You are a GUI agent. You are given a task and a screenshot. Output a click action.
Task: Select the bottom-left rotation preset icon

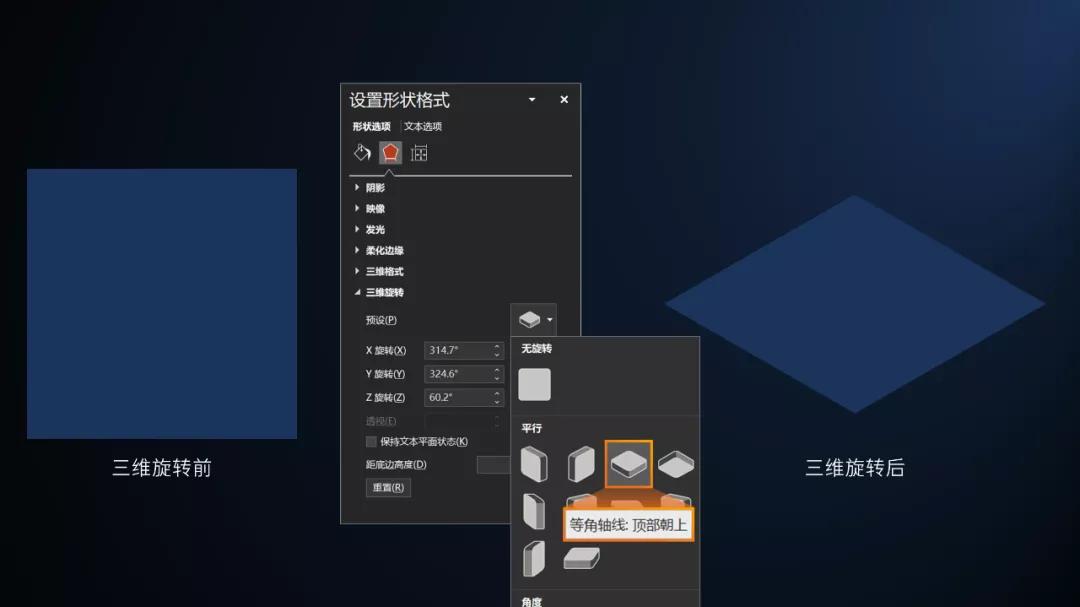pyautogui.click(x=533, y=559)
